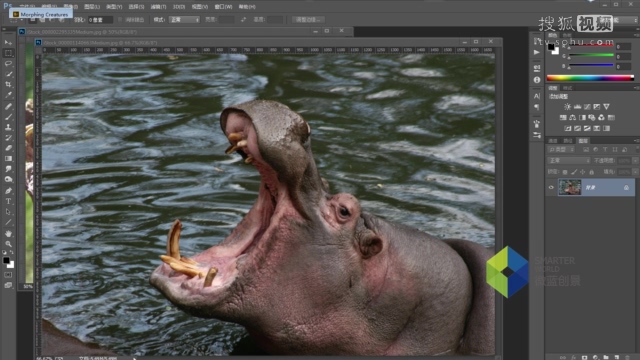Add a Curves adjustment layer
Screen dimensions: 640x360
click(x=587, y=107)
